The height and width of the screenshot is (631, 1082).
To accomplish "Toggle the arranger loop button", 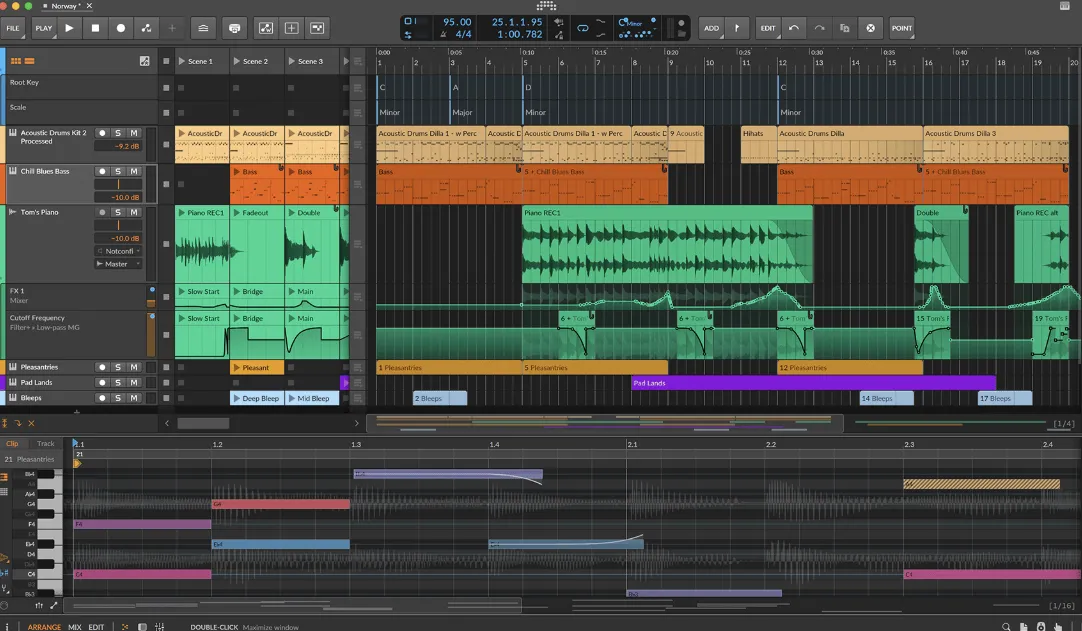I will pyautogui.click(x=583, y=28).
